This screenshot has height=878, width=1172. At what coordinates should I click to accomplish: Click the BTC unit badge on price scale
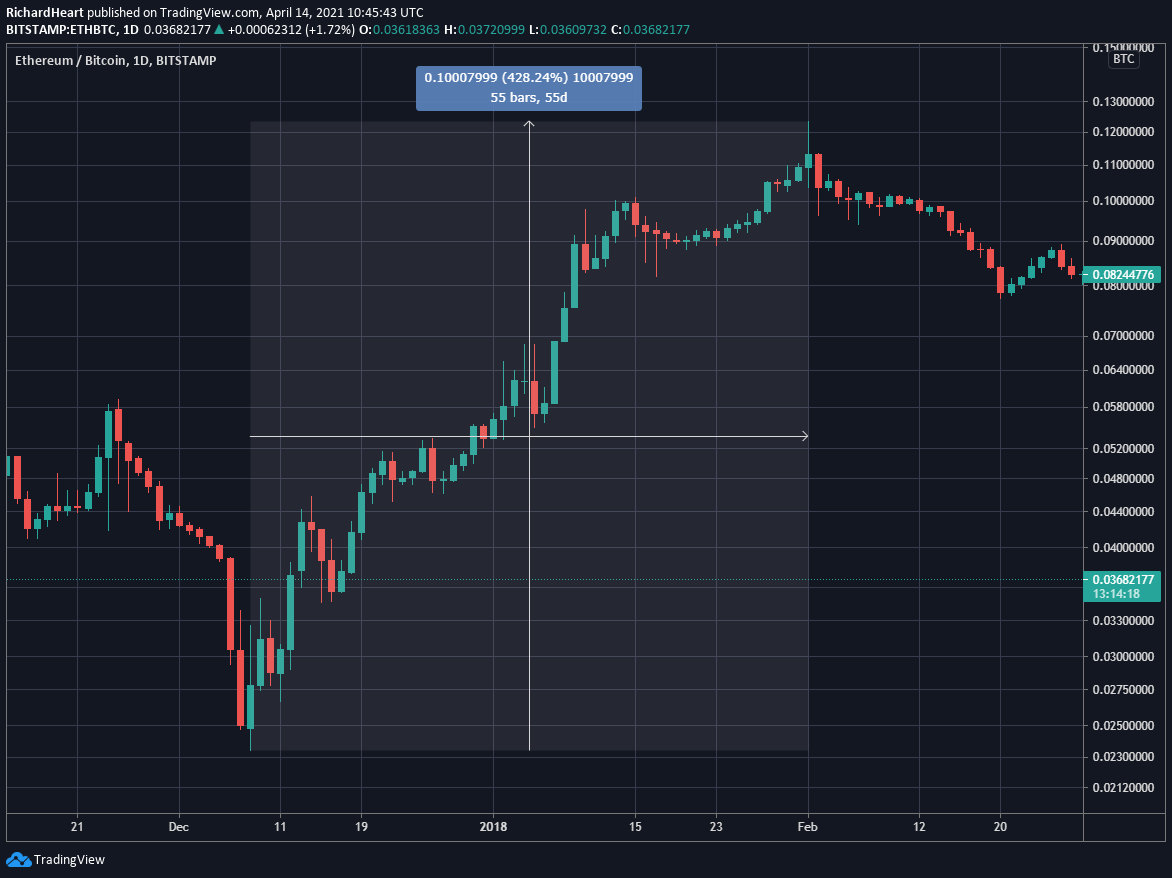click(1122, 58)
